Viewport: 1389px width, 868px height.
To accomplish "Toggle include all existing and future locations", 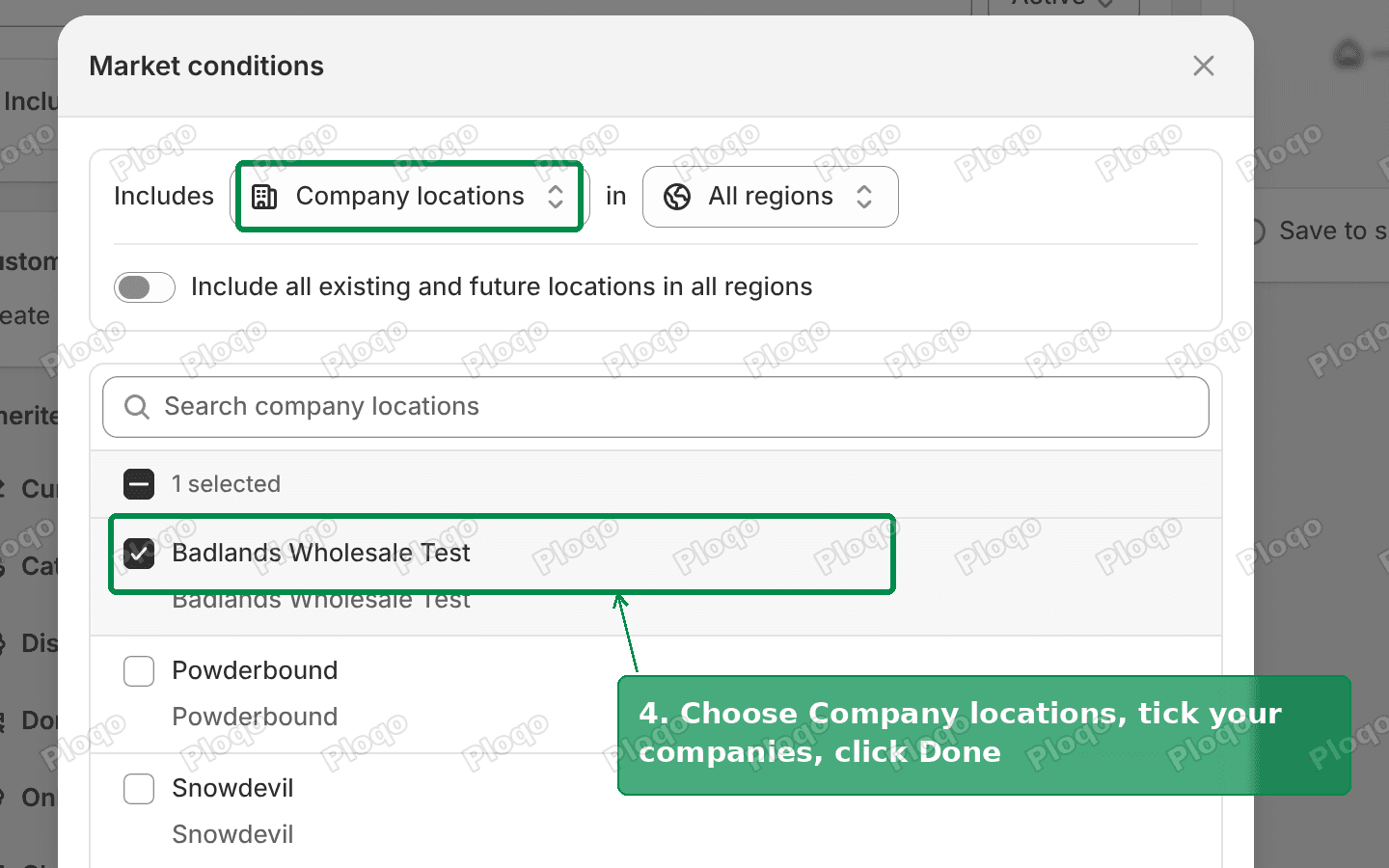I will [145, 287].
